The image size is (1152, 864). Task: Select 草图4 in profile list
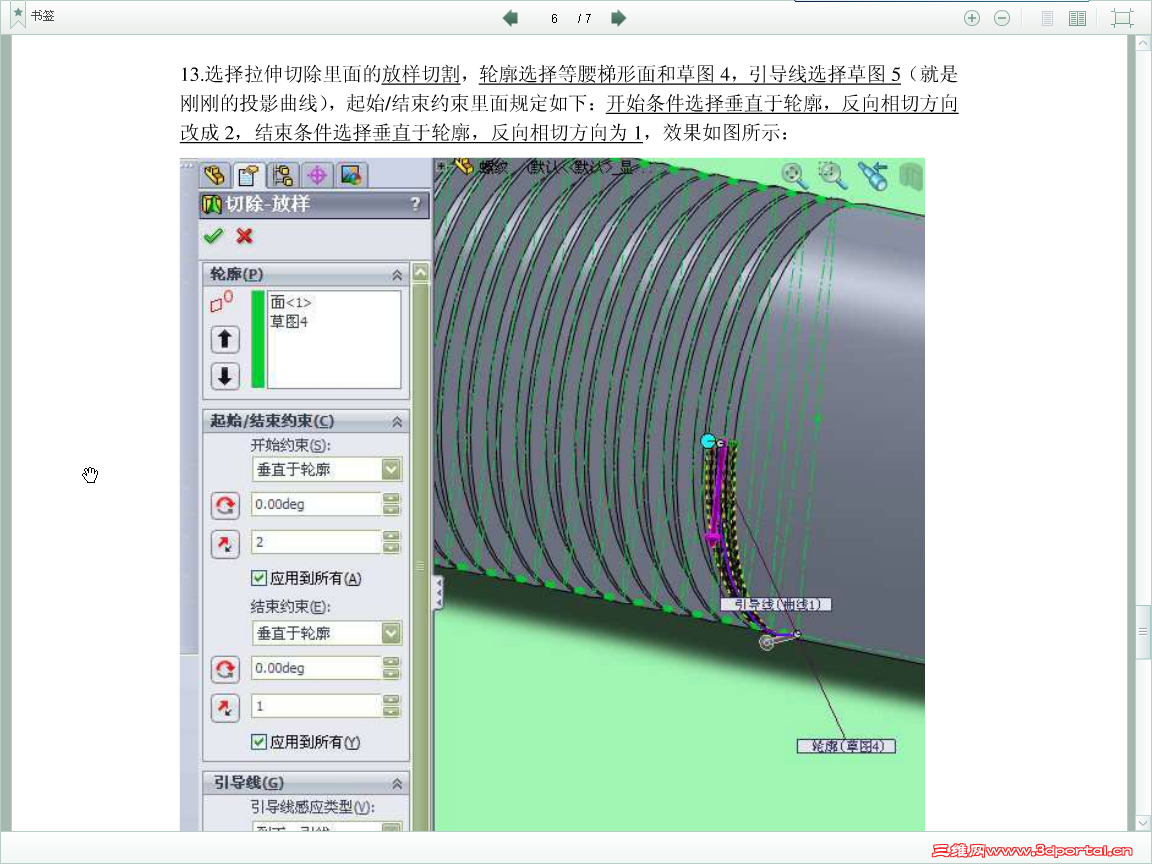click(x=289, y=321)
